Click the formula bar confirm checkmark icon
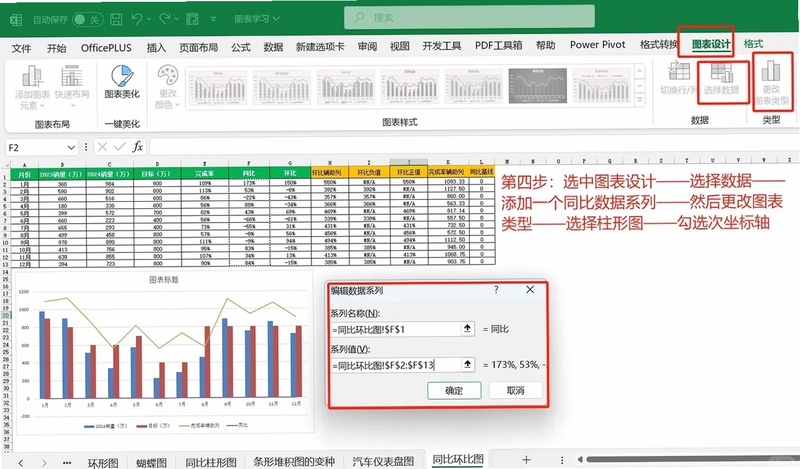The width and height of the screenshot is (800, 469). [120, 147]
